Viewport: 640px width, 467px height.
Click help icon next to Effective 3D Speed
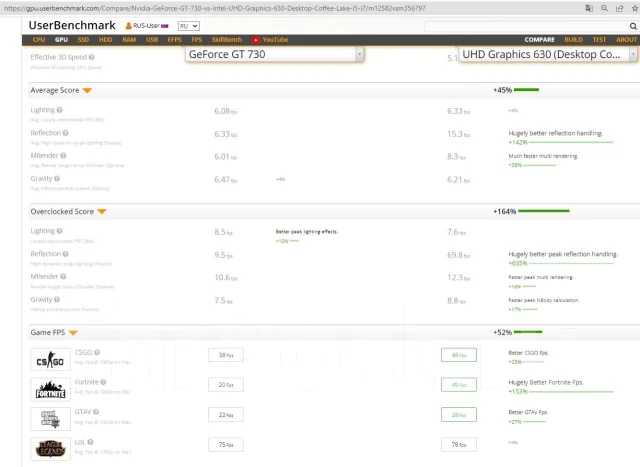coord(91,57)
